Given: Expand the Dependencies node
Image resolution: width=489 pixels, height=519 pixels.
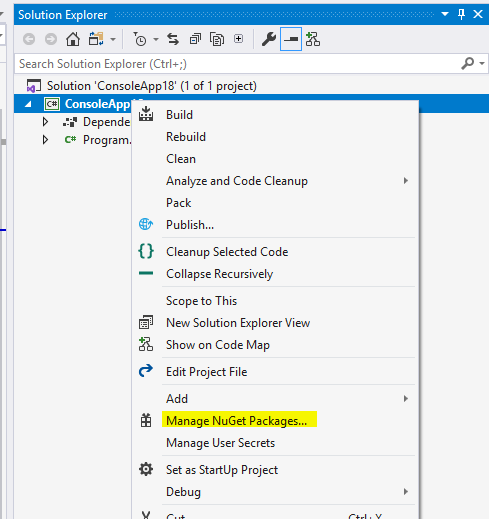Looking at the screenshot, I should click(x=45, y=122).
